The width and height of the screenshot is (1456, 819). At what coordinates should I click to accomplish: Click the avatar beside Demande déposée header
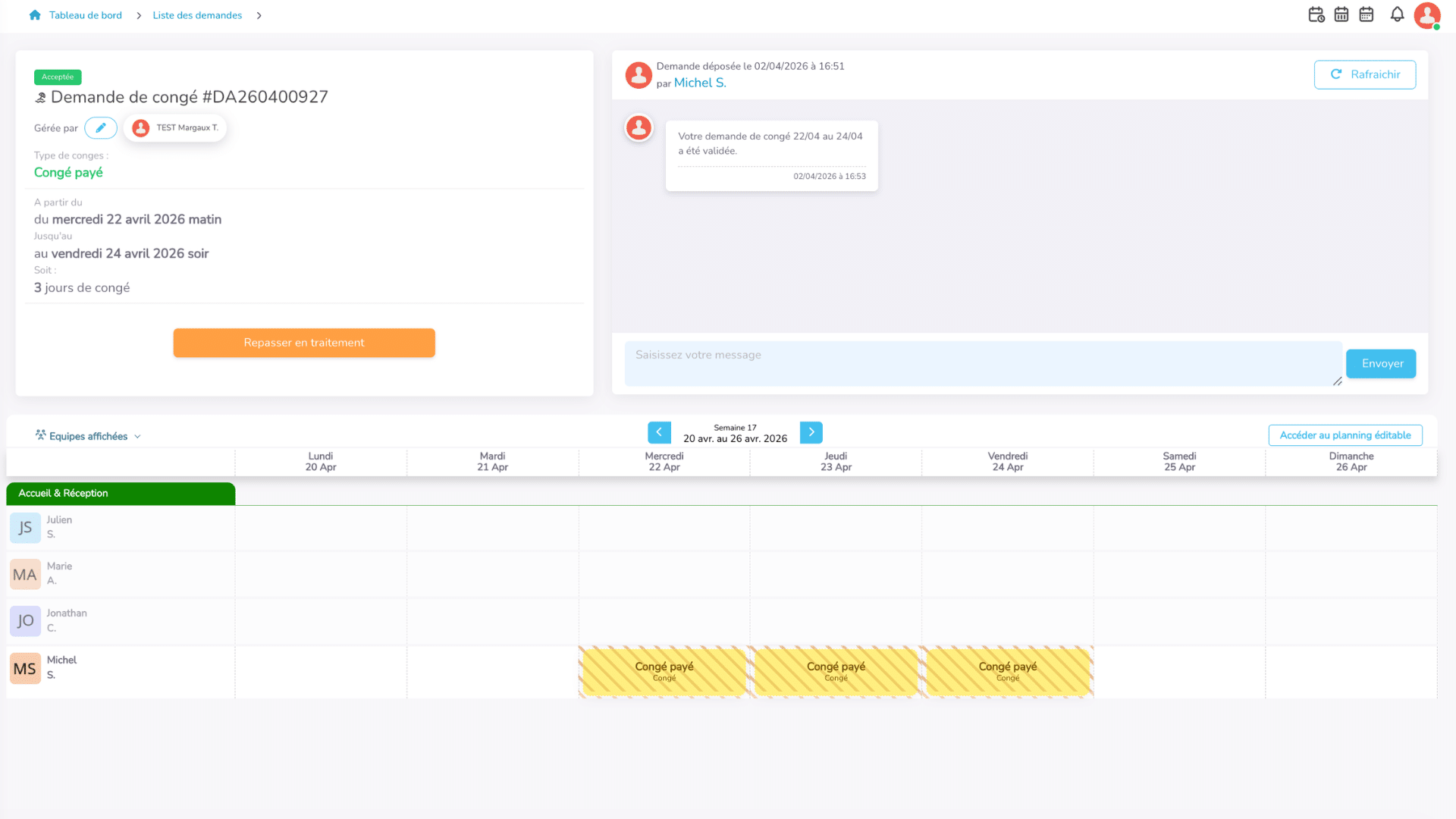point(639,75)
